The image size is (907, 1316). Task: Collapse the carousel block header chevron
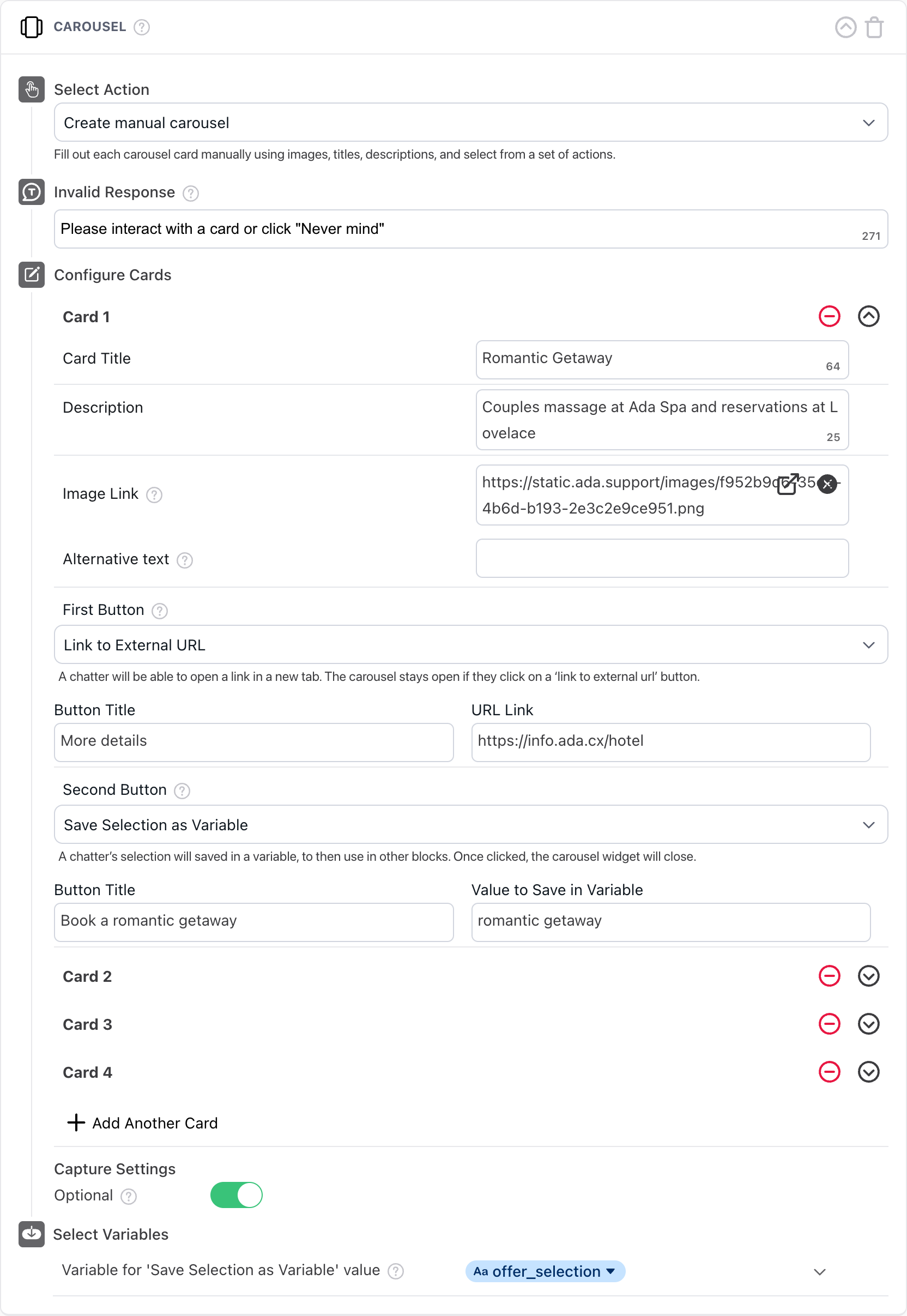tap(845, 27)
